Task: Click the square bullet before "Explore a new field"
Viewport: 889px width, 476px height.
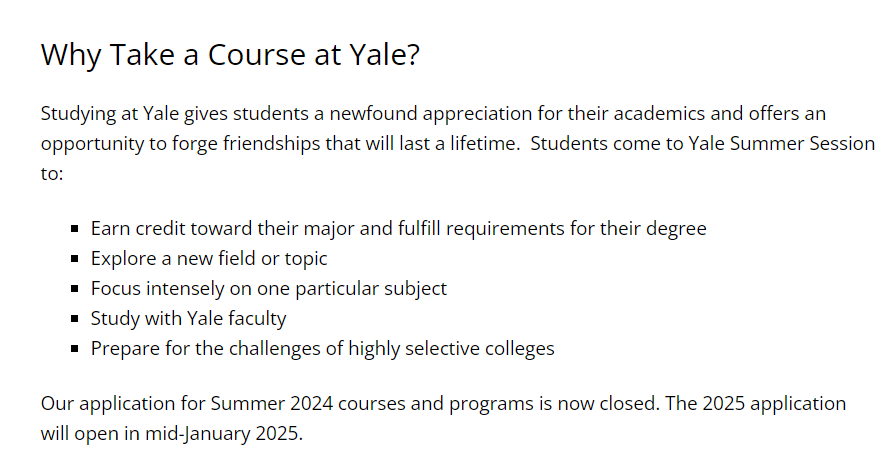Action: [76, 259]
